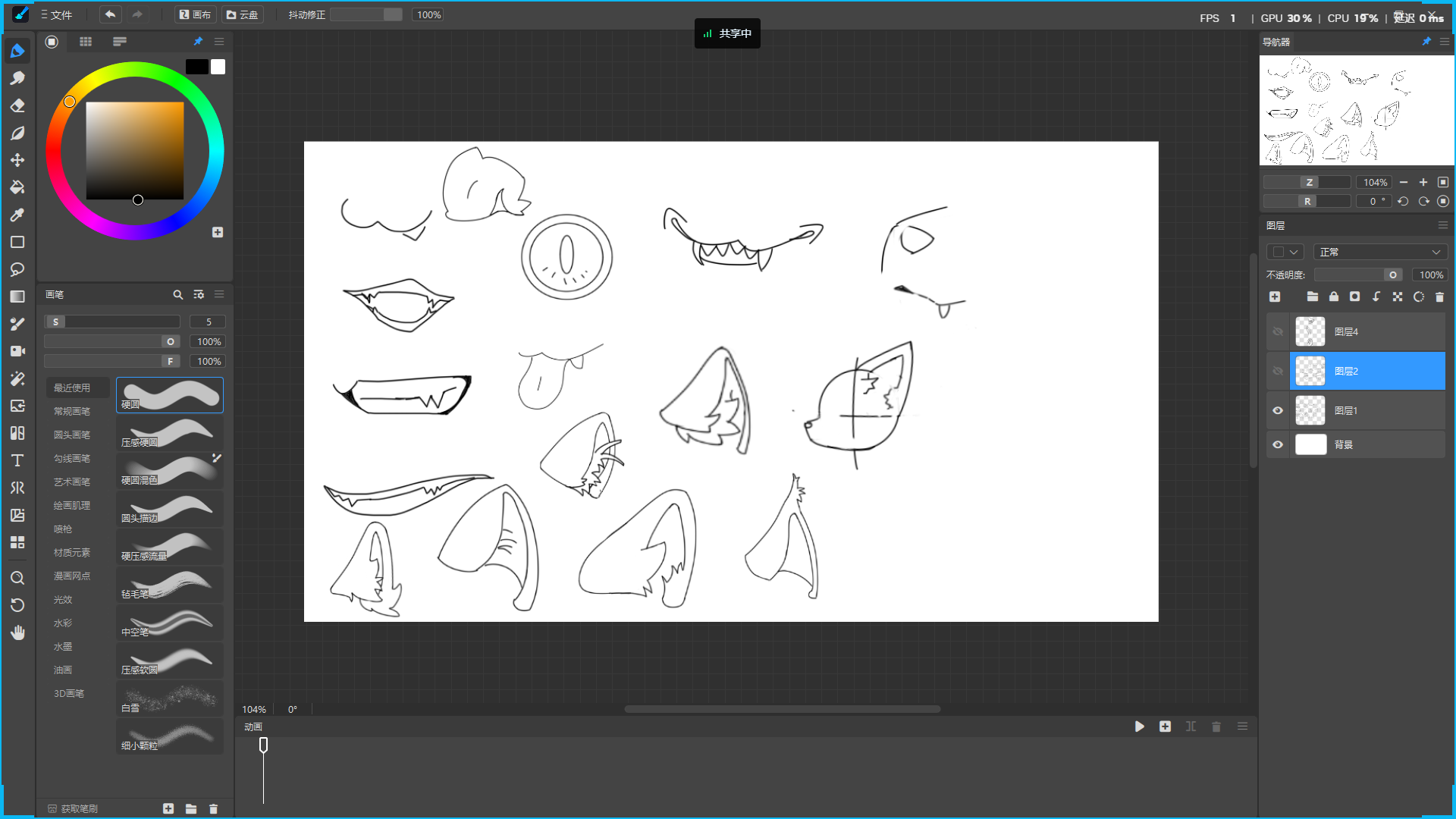Show hidden layer 图层4
Image resolution: width=1456 pixels, height=819 pixels.
click(x=1278, y=331)
